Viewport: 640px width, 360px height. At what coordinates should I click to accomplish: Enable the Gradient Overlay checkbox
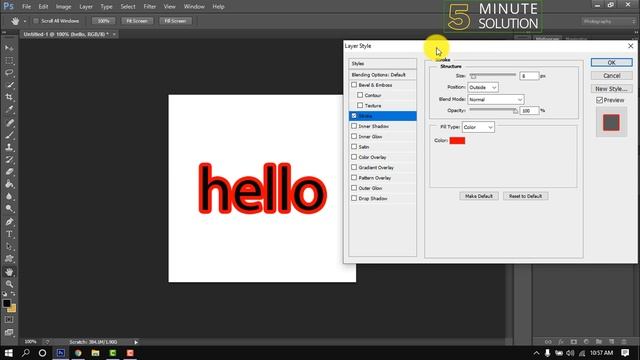coord(354,167)
